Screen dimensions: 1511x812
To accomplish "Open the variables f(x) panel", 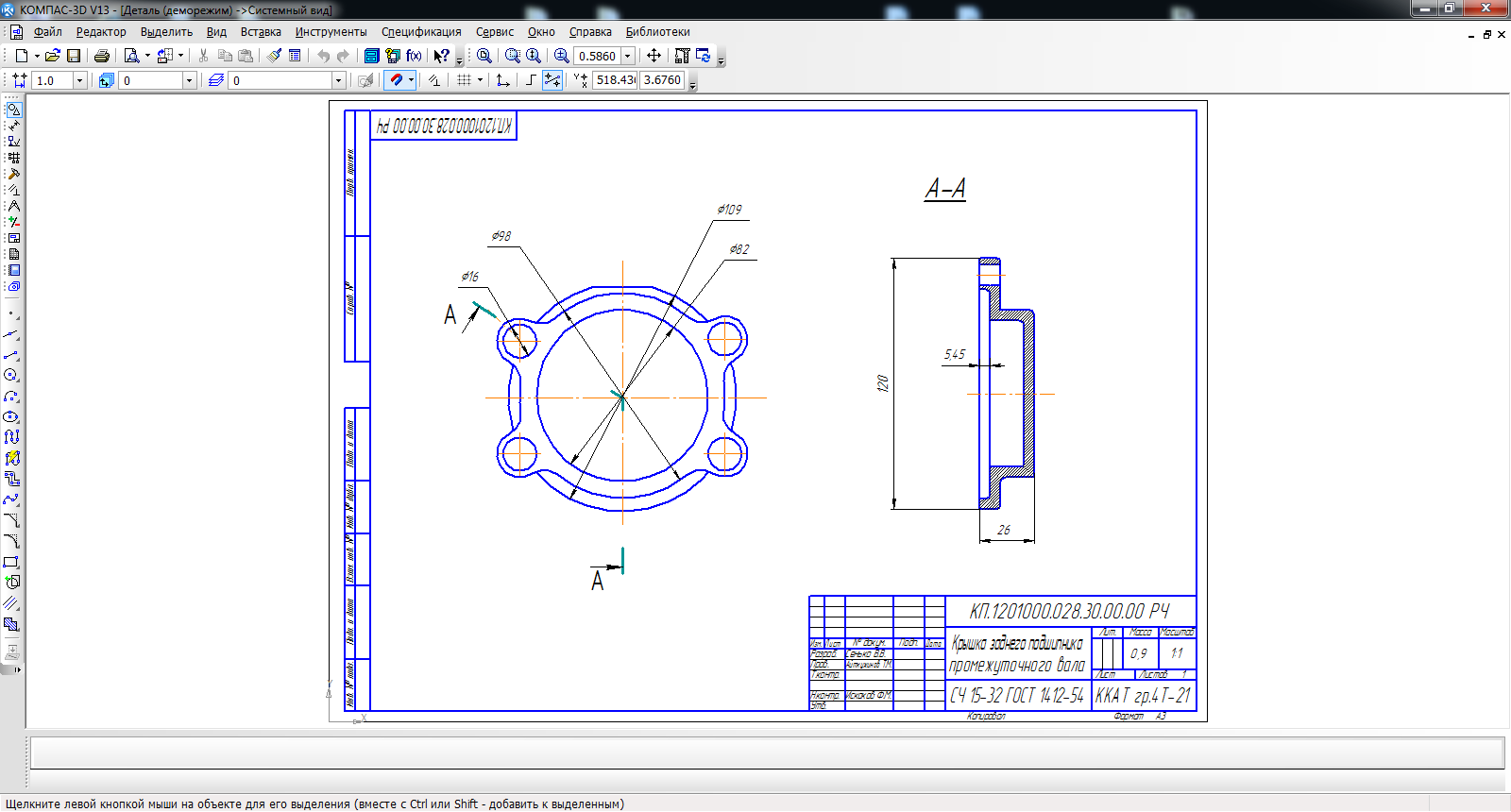I will coord(414,56).
